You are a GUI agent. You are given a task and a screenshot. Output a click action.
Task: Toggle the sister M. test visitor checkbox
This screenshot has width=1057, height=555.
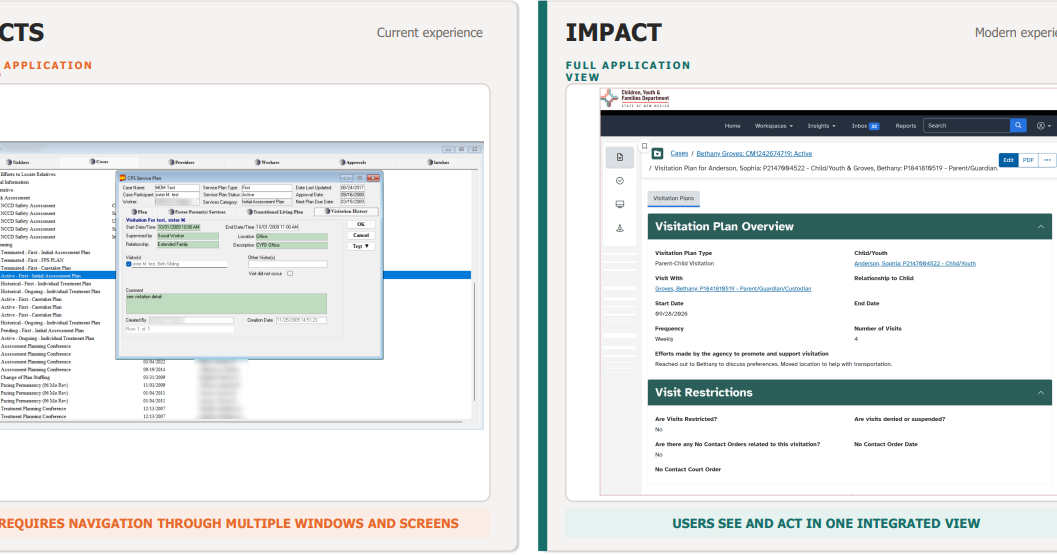click(x=129, y=264)
